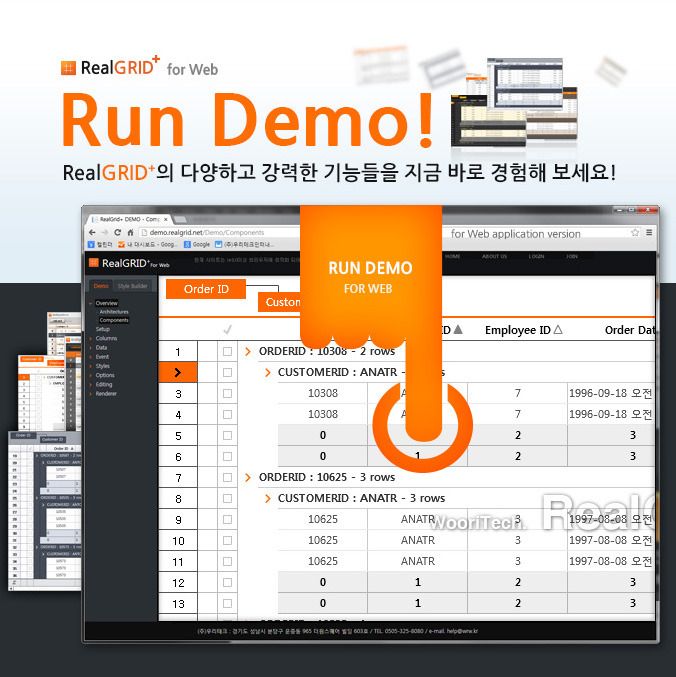The width and height of the screenshot is (676, 677).
Task: Click the browser forward arrow
Action: click(105, 232)
